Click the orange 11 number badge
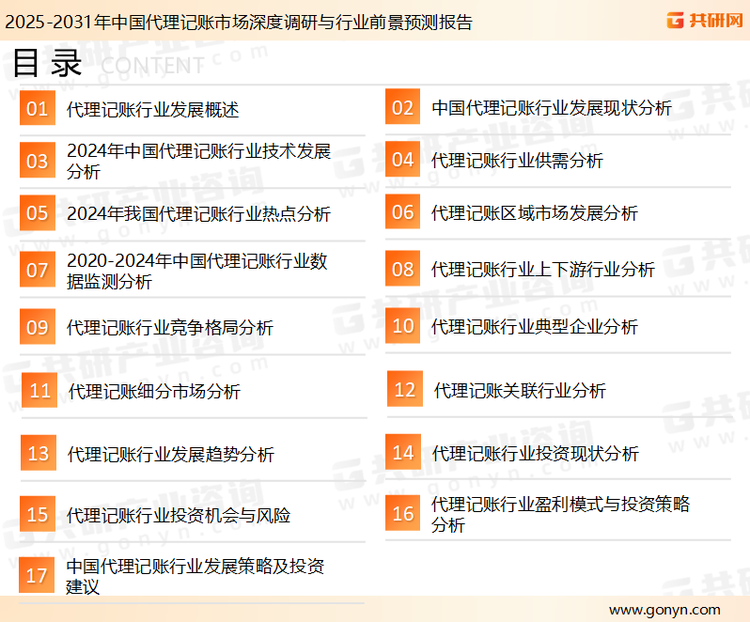Image resolution: width=750 pixels, height=622 pixels. tap(40, 390)
